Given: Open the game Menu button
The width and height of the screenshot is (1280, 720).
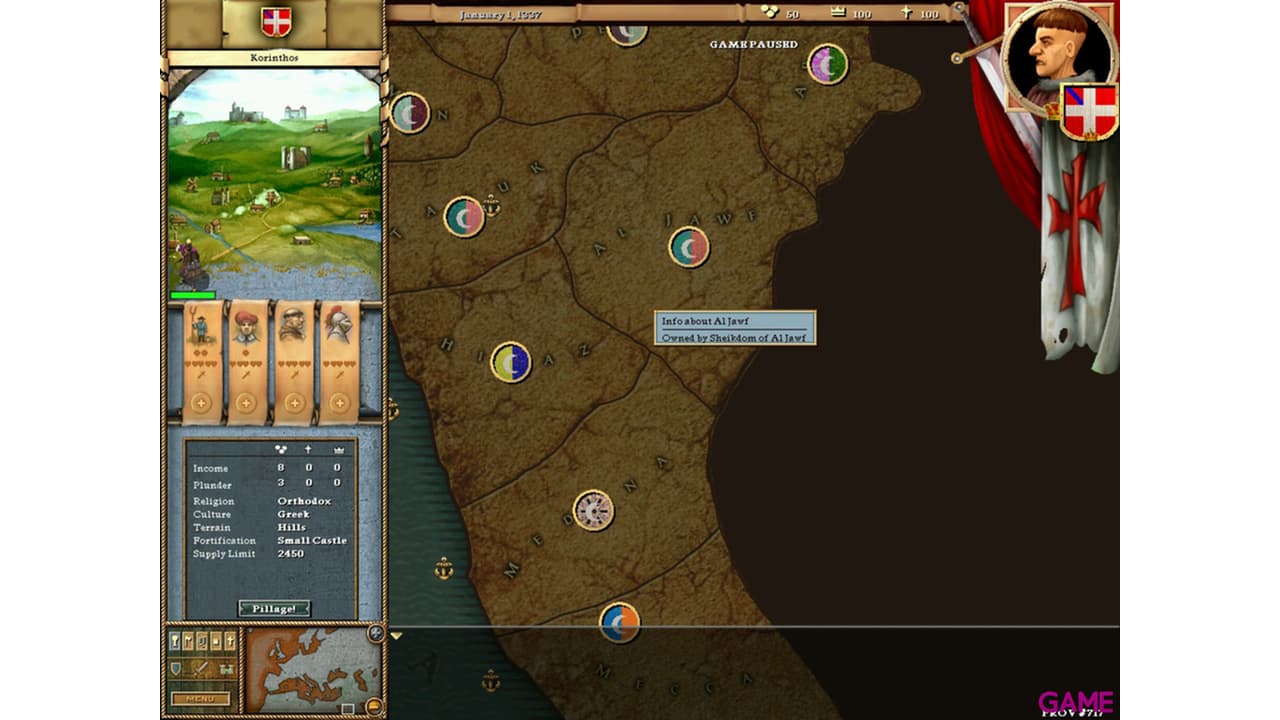Looking at the screenshot, I should (x=200, y=699).
